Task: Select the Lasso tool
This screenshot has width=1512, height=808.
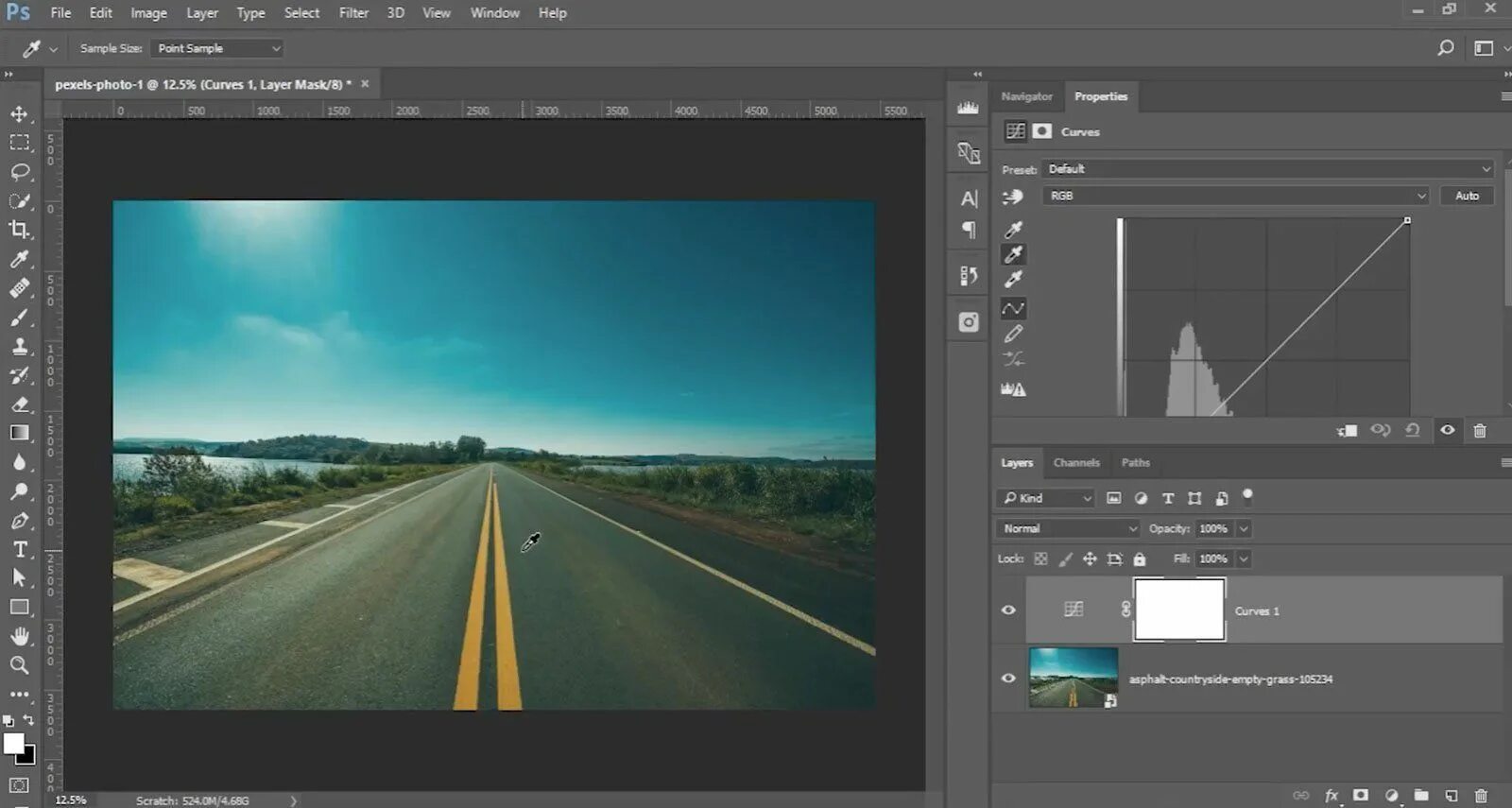Action: [x=19, y=172]
